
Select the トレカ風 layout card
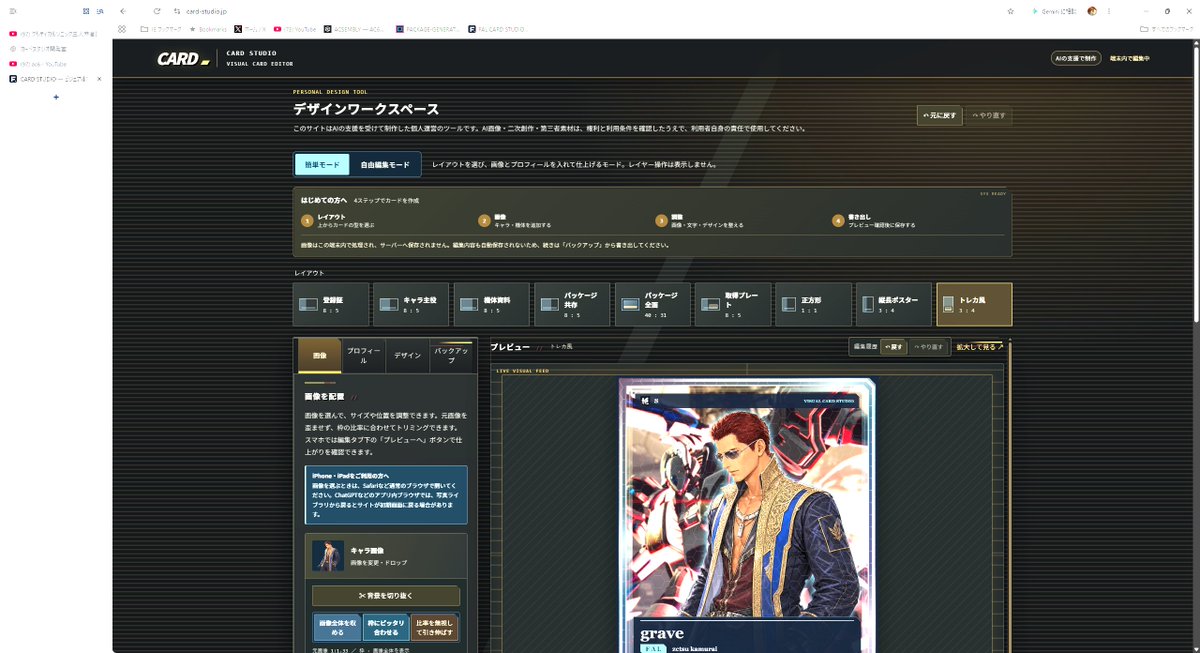pos(974,304)
